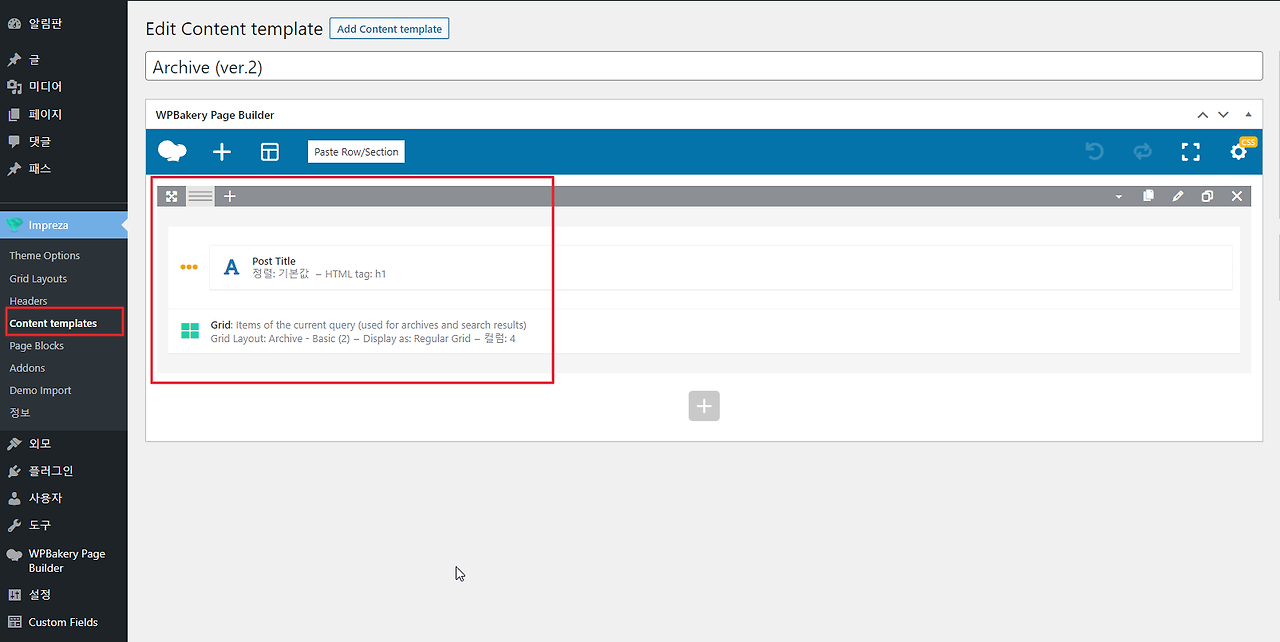Open the WPBakery logo in builder toolbar
The image size is (1280, 642).
172,152
